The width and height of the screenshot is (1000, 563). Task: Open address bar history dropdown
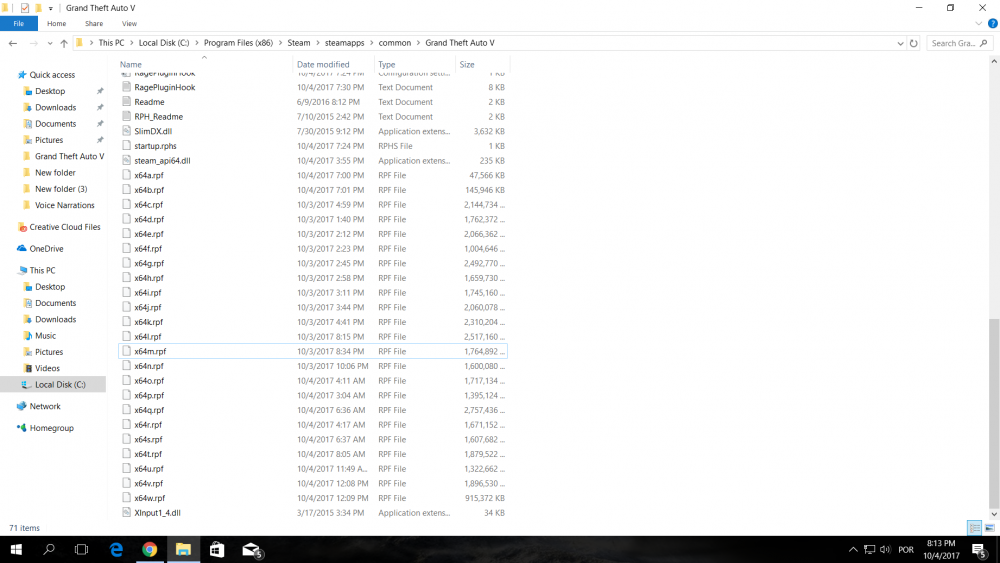900,43
